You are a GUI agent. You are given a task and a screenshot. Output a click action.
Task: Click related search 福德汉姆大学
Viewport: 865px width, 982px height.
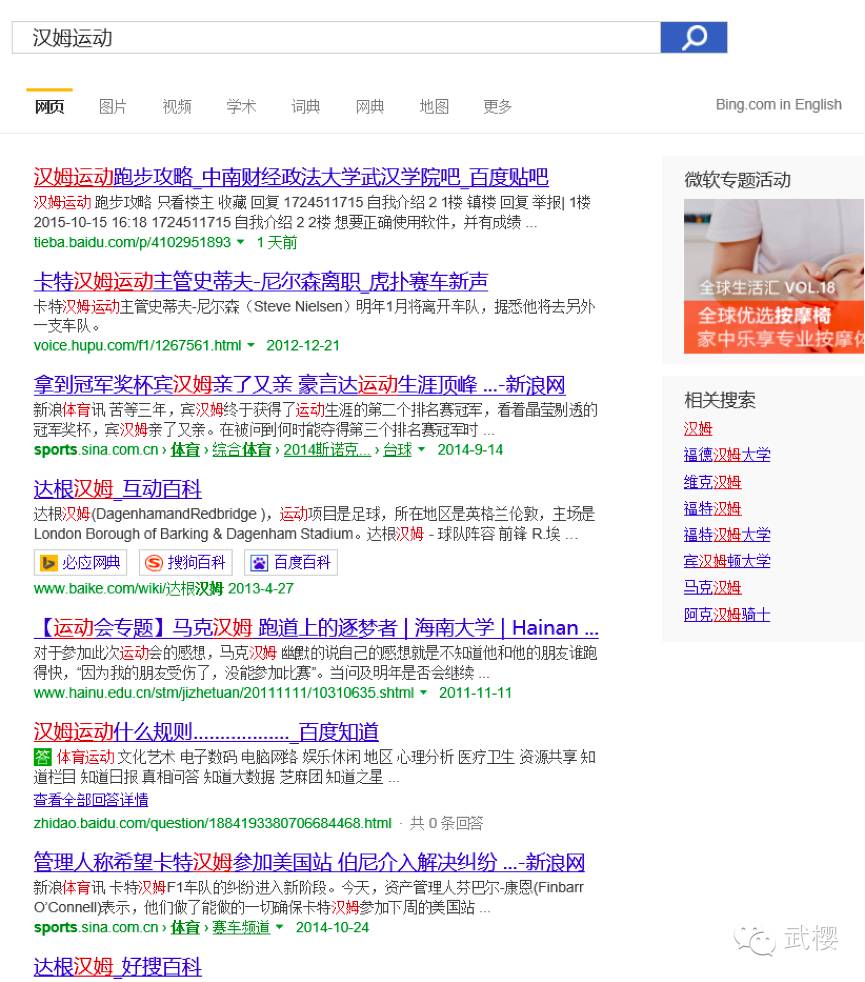coord(727,455)
